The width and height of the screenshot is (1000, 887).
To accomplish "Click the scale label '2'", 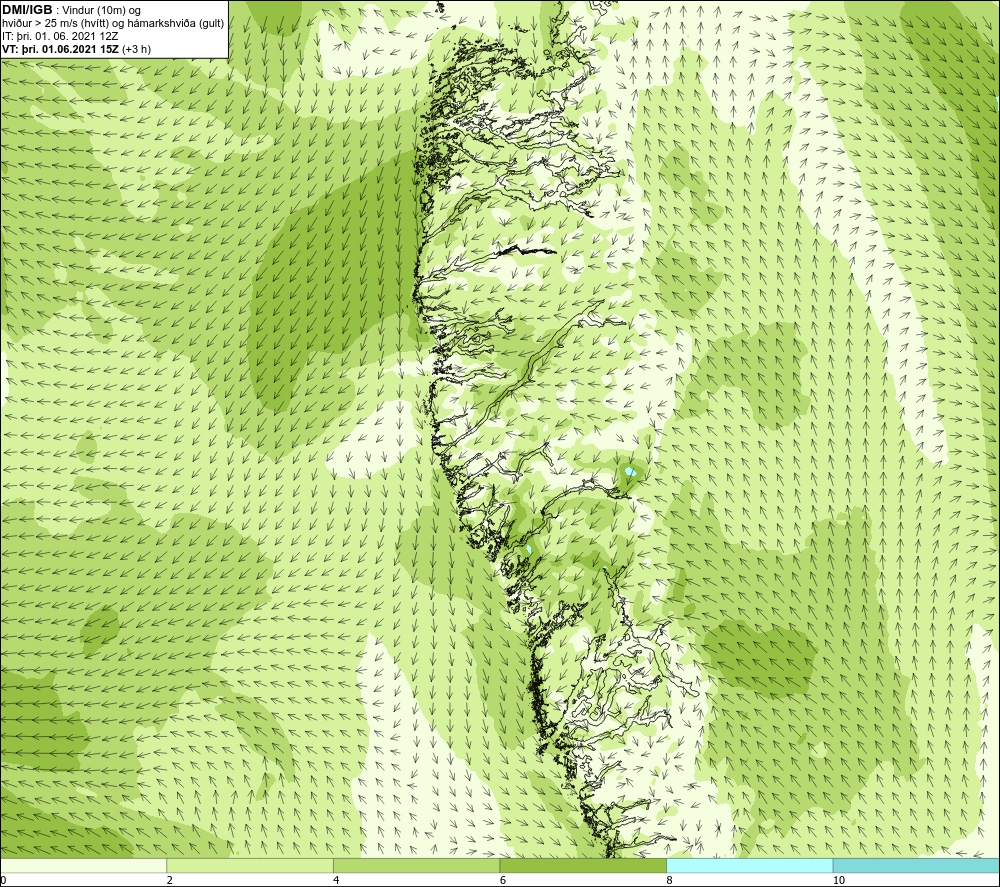I will 170,880.
